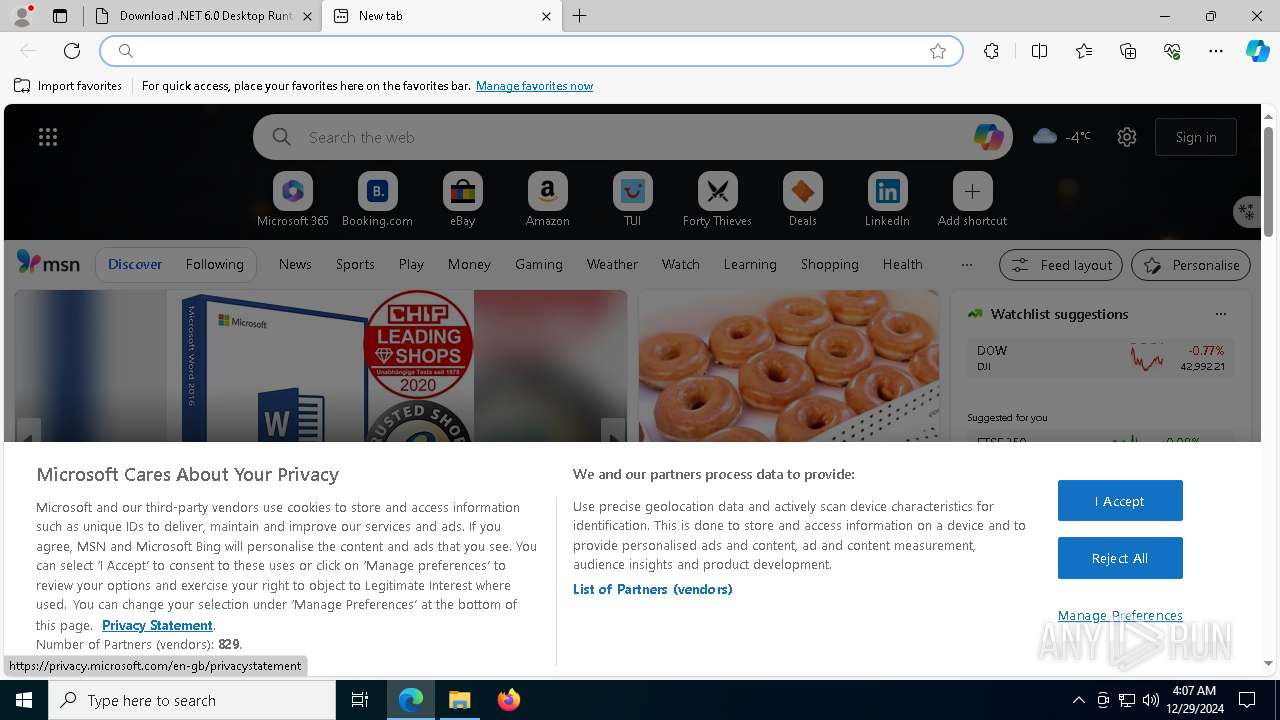The image size is (1280, 720).
Task: Focus the Search the web box
Action: (635, 137)
